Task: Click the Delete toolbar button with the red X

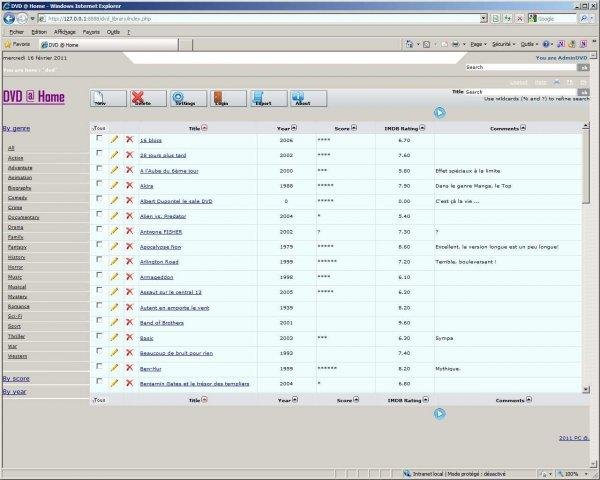Action: click(148, 98)
